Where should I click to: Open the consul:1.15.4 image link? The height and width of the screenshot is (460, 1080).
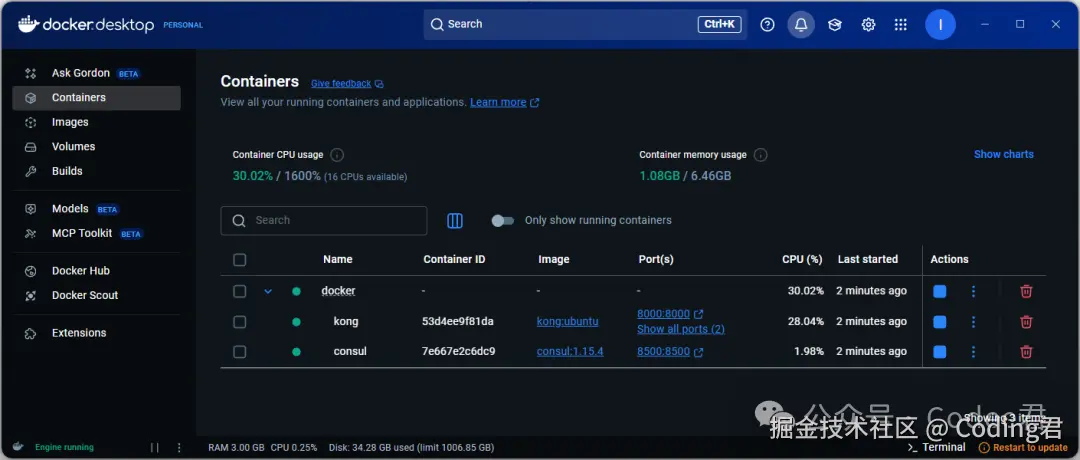[570, 352]
